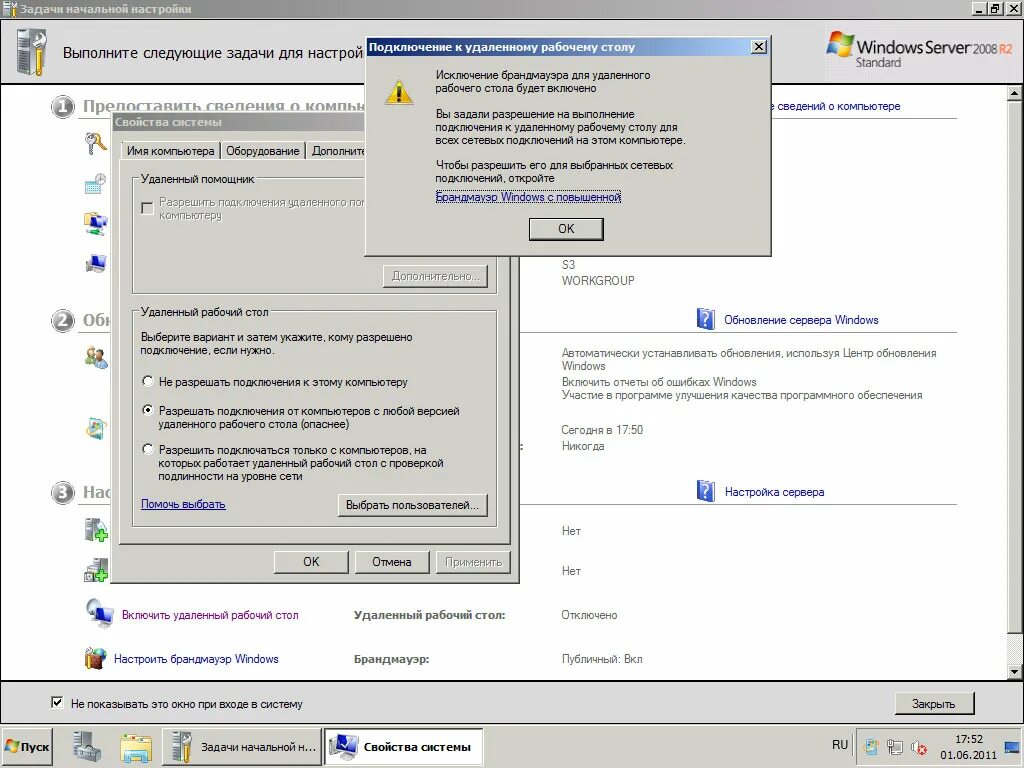Switch to the Computer Name tab
The width and height of the screenshot is (1024, 768).
[x=170, y=151]
